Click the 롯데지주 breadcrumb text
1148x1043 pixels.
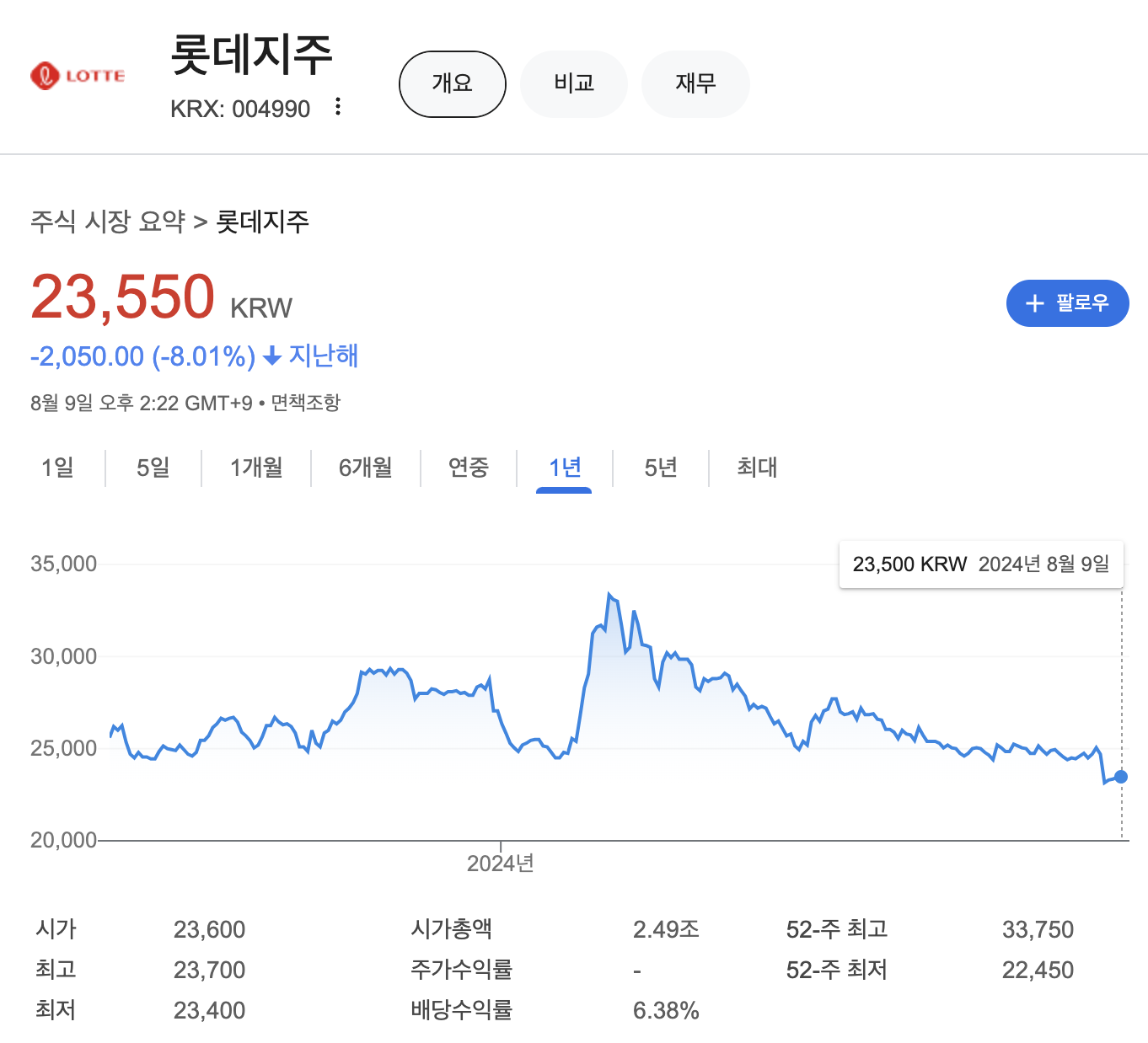pyautogui.click(x=263, y=222)
